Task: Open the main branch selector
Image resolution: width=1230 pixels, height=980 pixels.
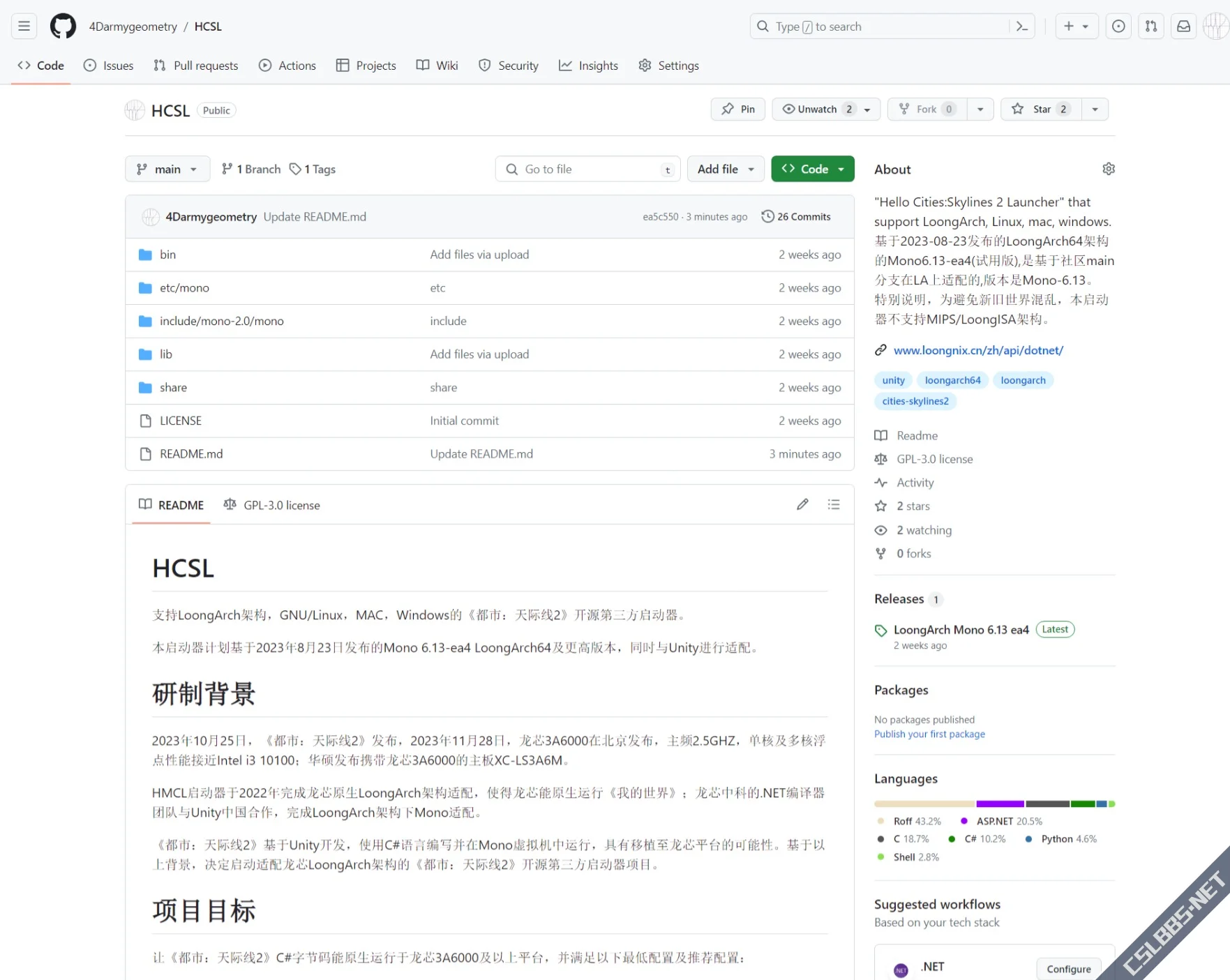Action: (x=167, y=169)
